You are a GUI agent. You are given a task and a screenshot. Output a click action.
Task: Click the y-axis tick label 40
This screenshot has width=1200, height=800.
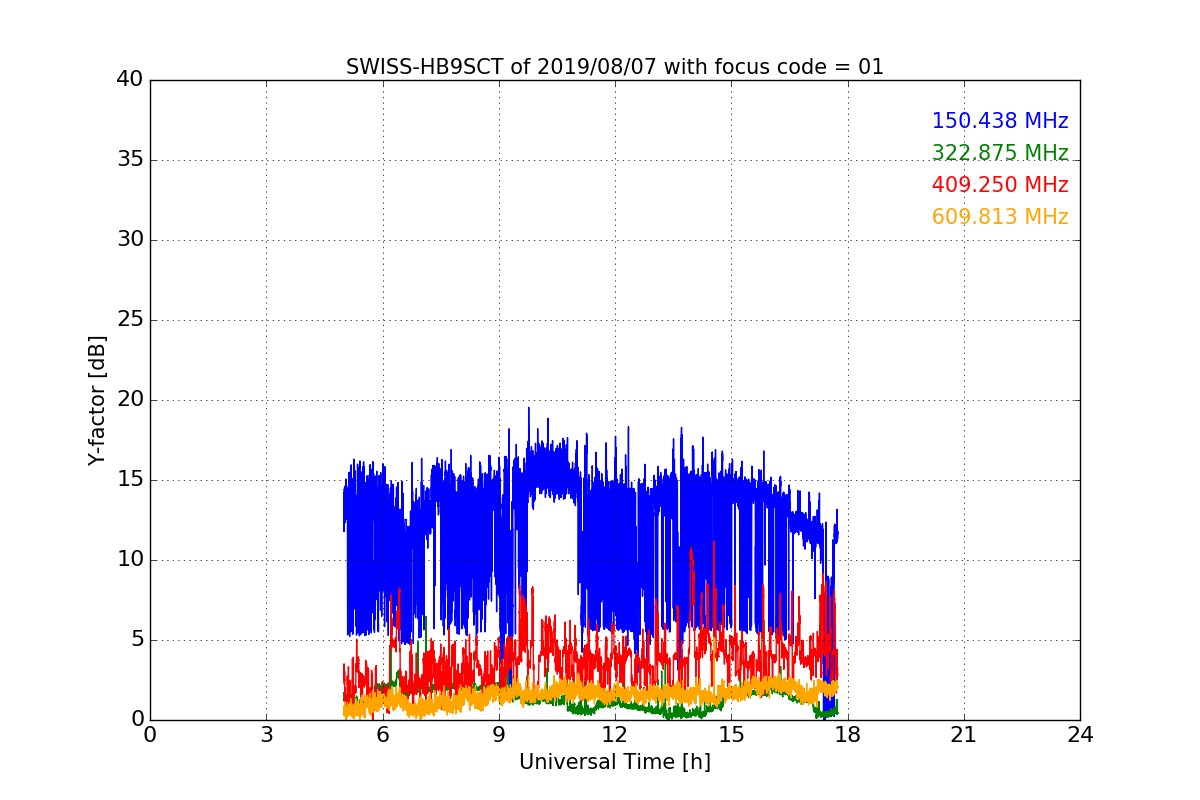(130, 80)
